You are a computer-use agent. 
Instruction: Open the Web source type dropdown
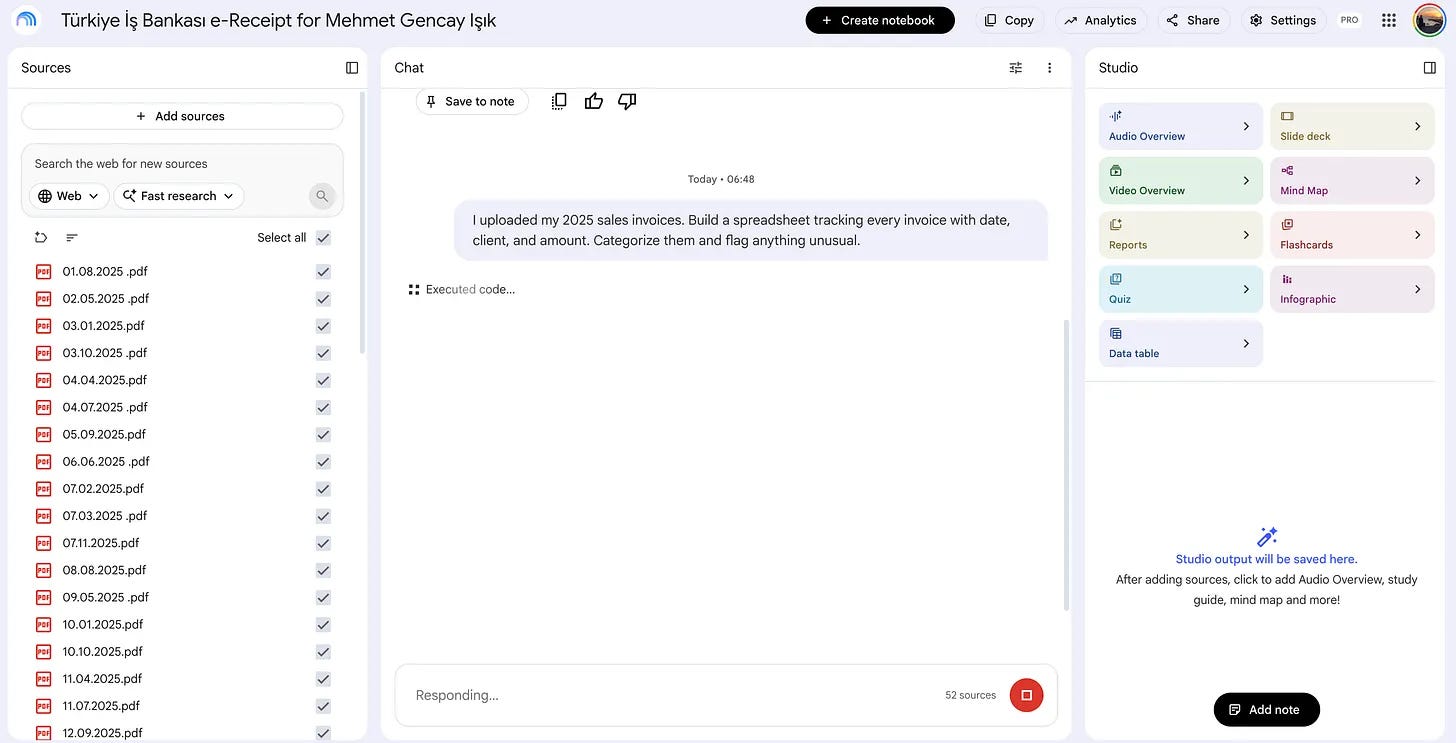click(69, 196)
